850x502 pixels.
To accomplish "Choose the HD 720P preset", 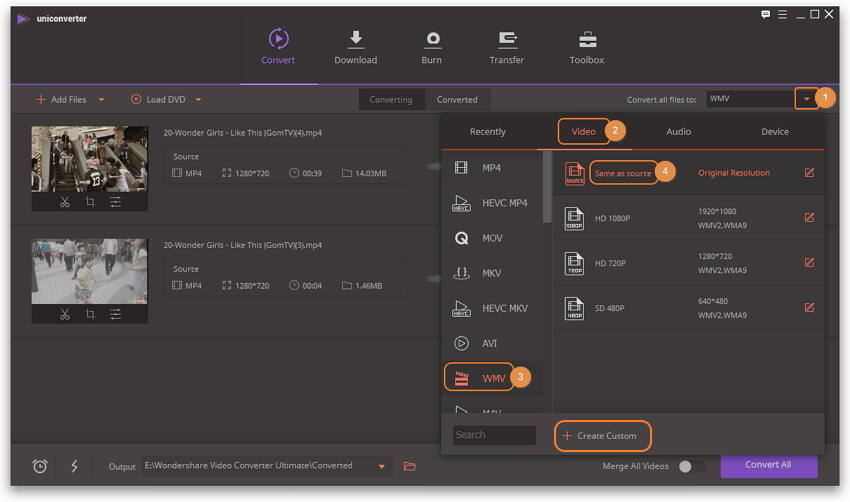I will tap(688, 263).
